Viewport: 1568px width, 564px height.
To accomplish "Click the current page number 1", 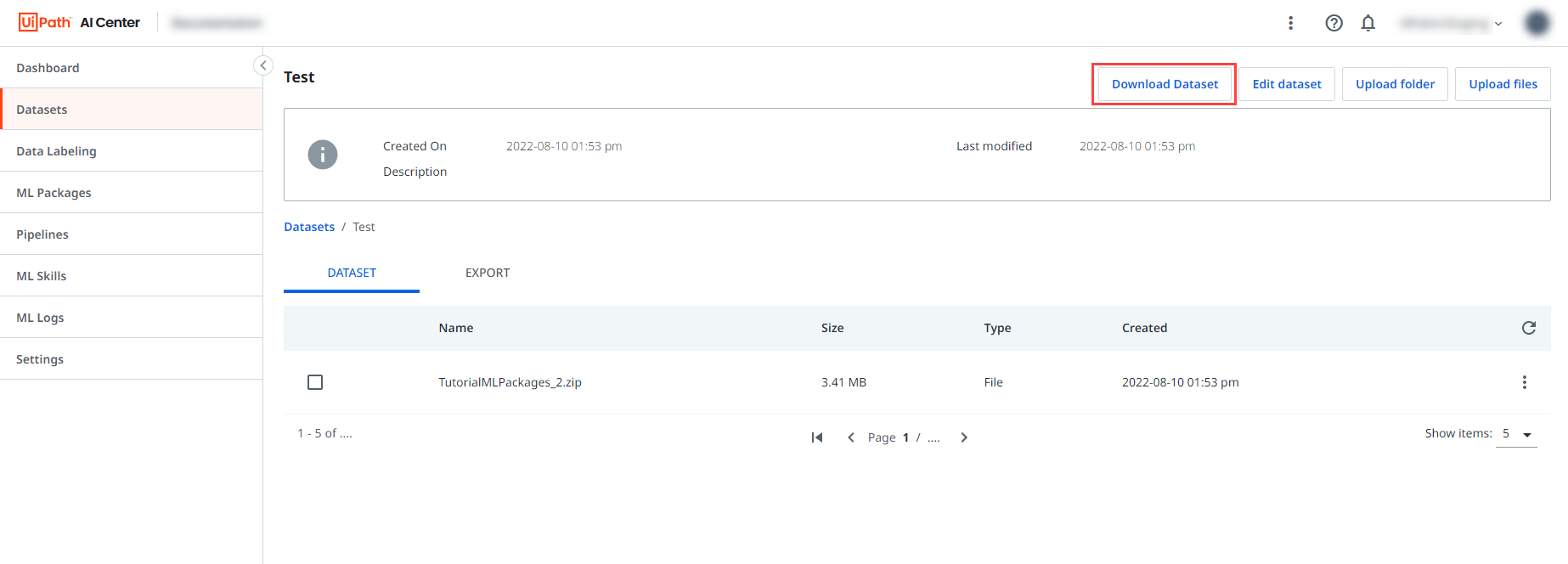I will pyautogui.click(x=905, y=437).
